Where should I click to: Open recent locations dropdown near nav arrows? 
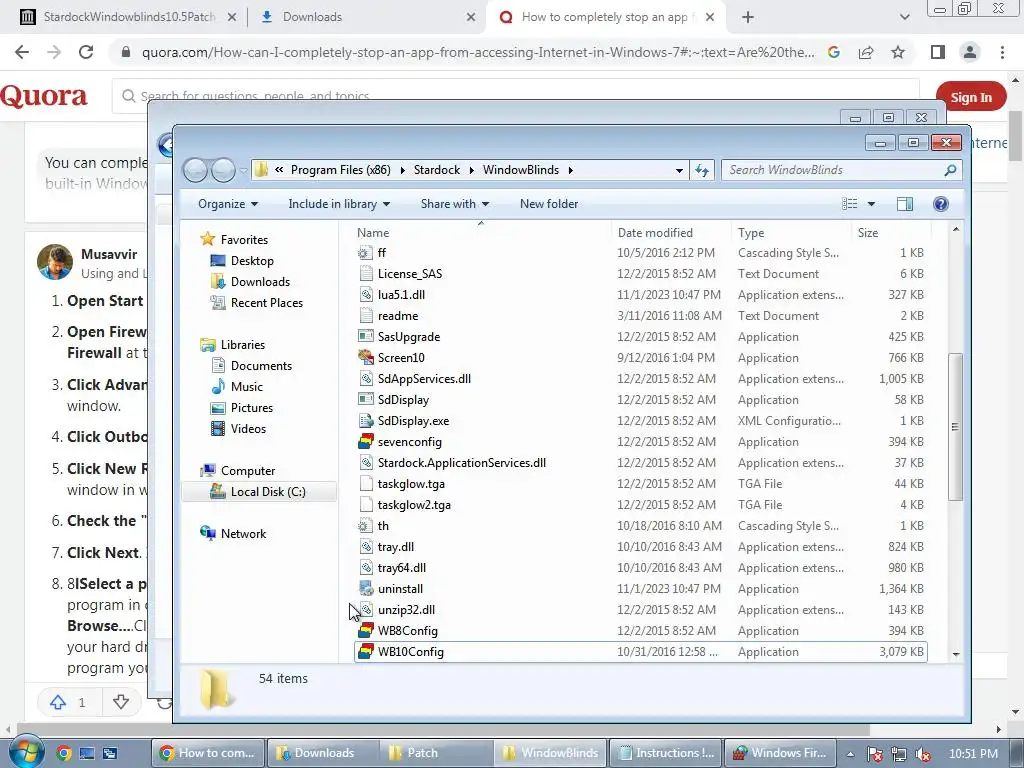pos(243,170)
